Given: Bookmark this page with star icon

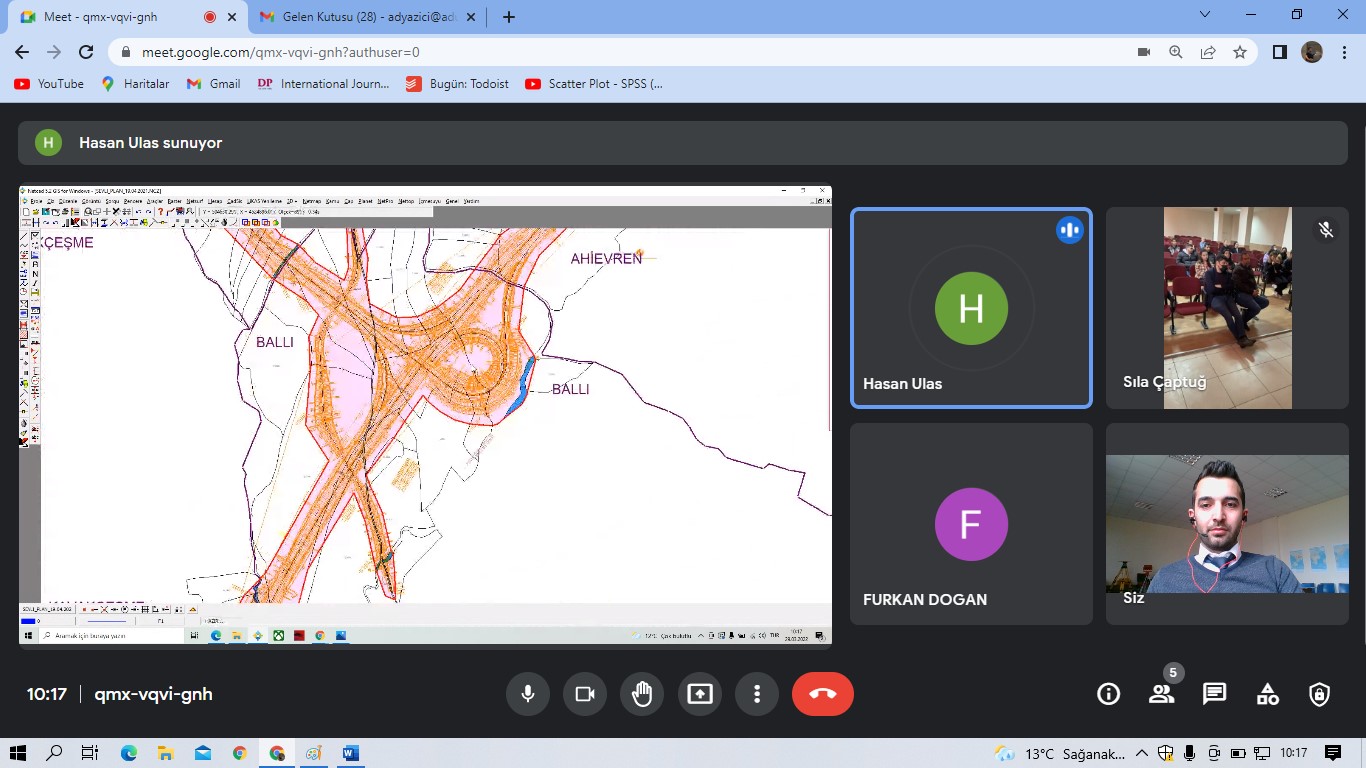Looking at the screenshot, I should (x=1240, y=52).
